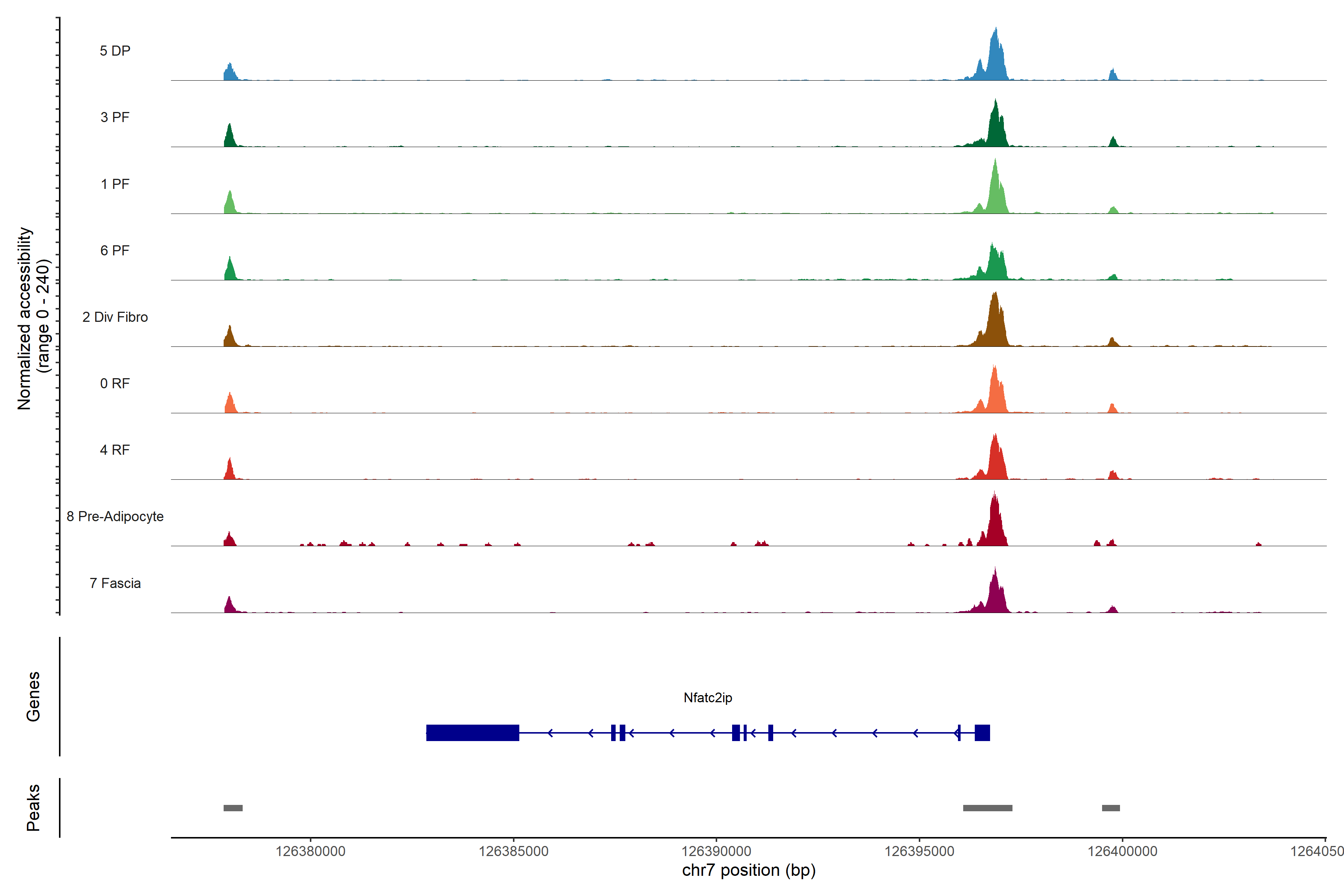Click the 3 PF track label

(x=115, y=117)
